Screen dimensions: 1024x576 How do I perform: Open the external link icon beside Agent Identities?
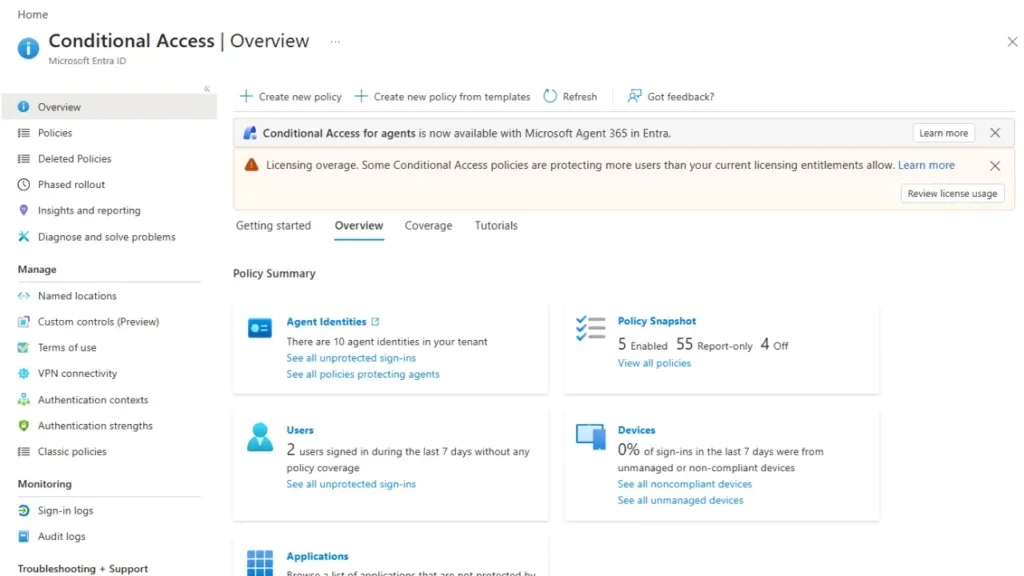pyautogui.click(x=375, y=321)
